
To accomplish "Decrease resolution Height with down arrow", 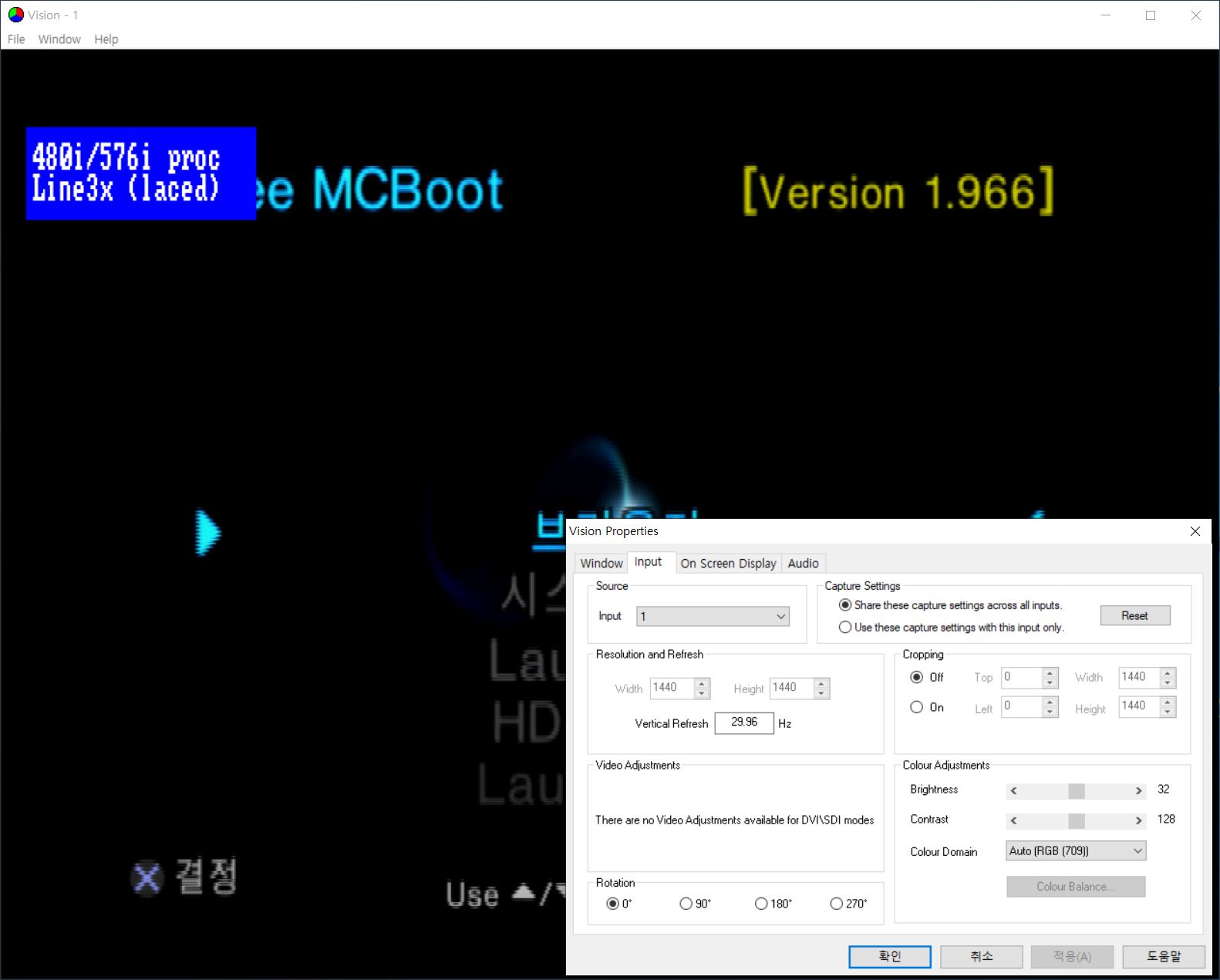I will tap(822, 693).
